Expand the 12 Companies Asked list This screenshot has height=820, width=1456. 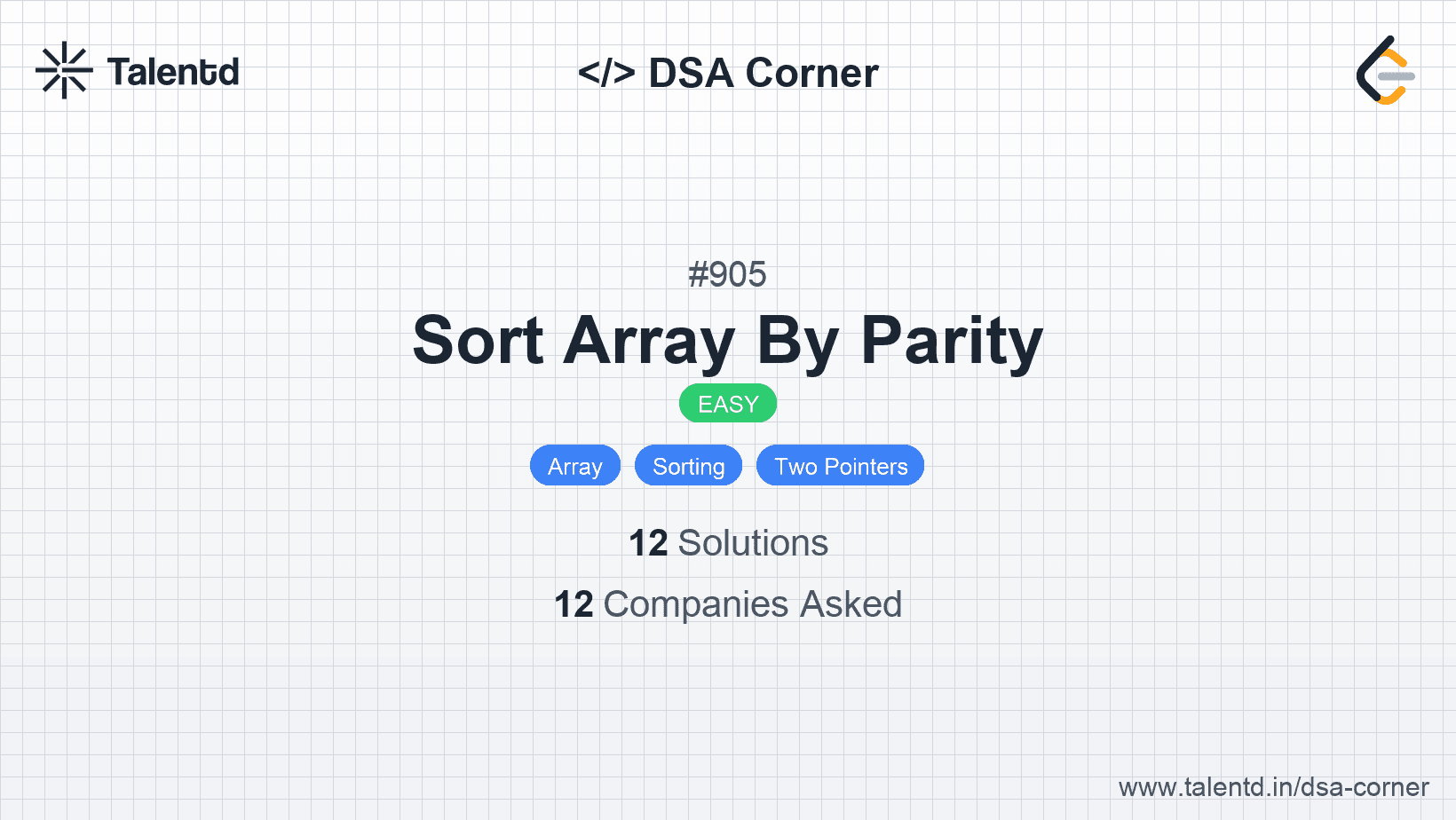coord(728,604)
